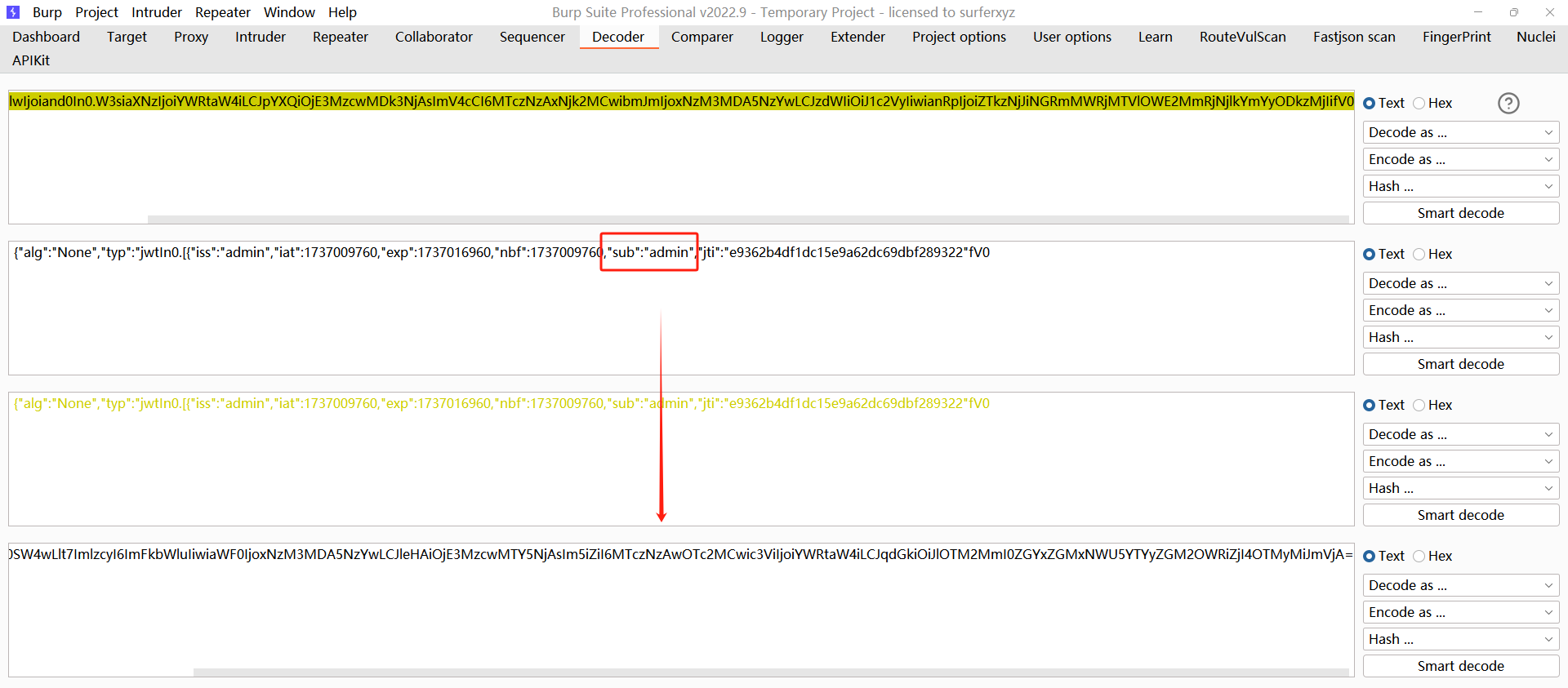
Task: Switch to the Extender tab
Action: [x=857, y=37]
